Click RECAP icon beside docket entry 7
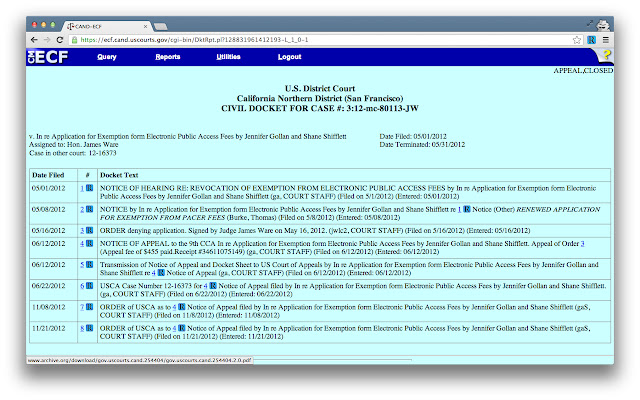 (x=89, y=307)
